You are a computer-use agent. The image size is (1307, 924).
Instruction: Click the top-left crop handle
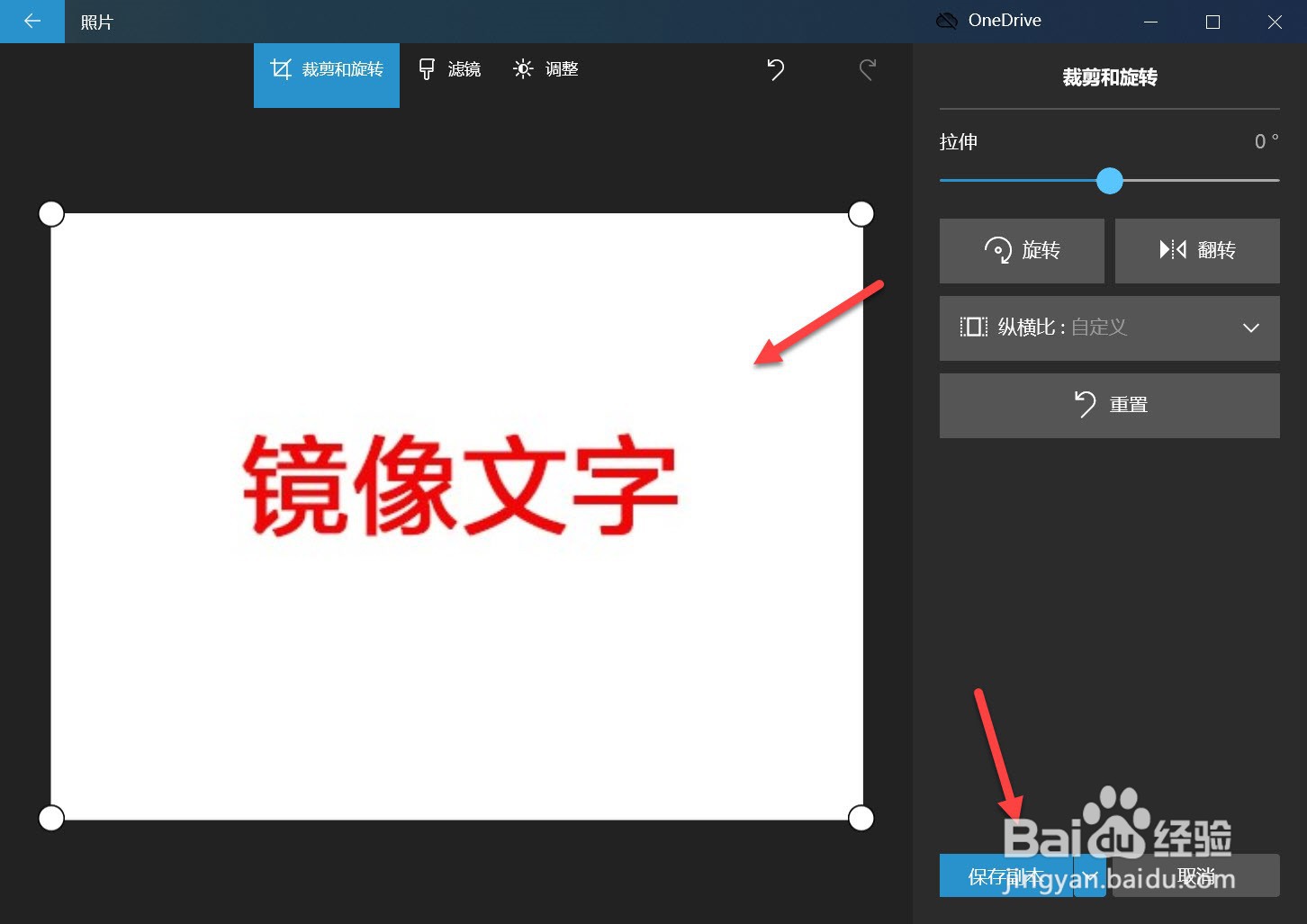(x=51, y=213)
